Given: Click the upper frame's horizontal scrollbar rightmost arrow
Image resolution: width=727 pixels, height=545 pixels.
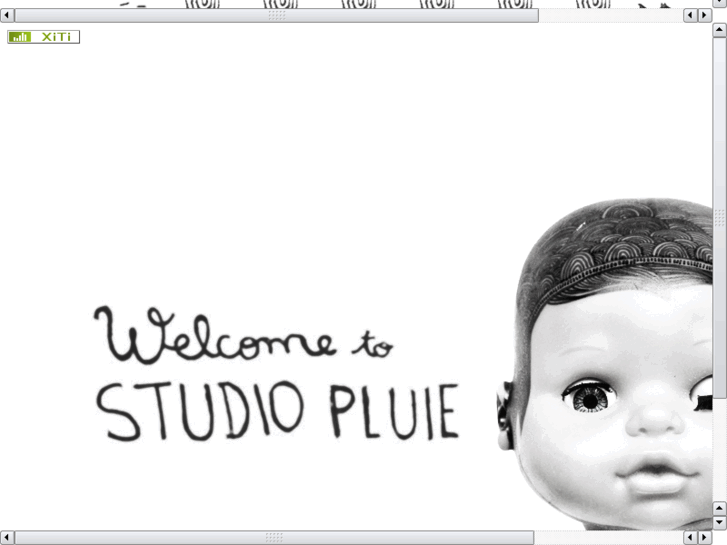Looking at the screenshot, I should 705,15.
